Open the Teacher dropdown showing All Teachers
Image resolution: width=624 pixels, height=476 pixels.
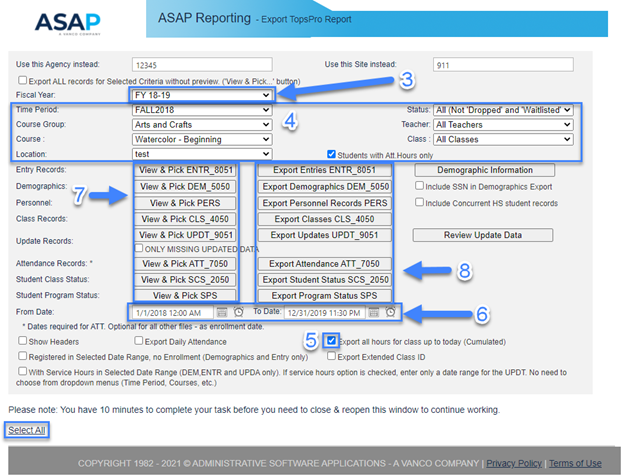503,125
